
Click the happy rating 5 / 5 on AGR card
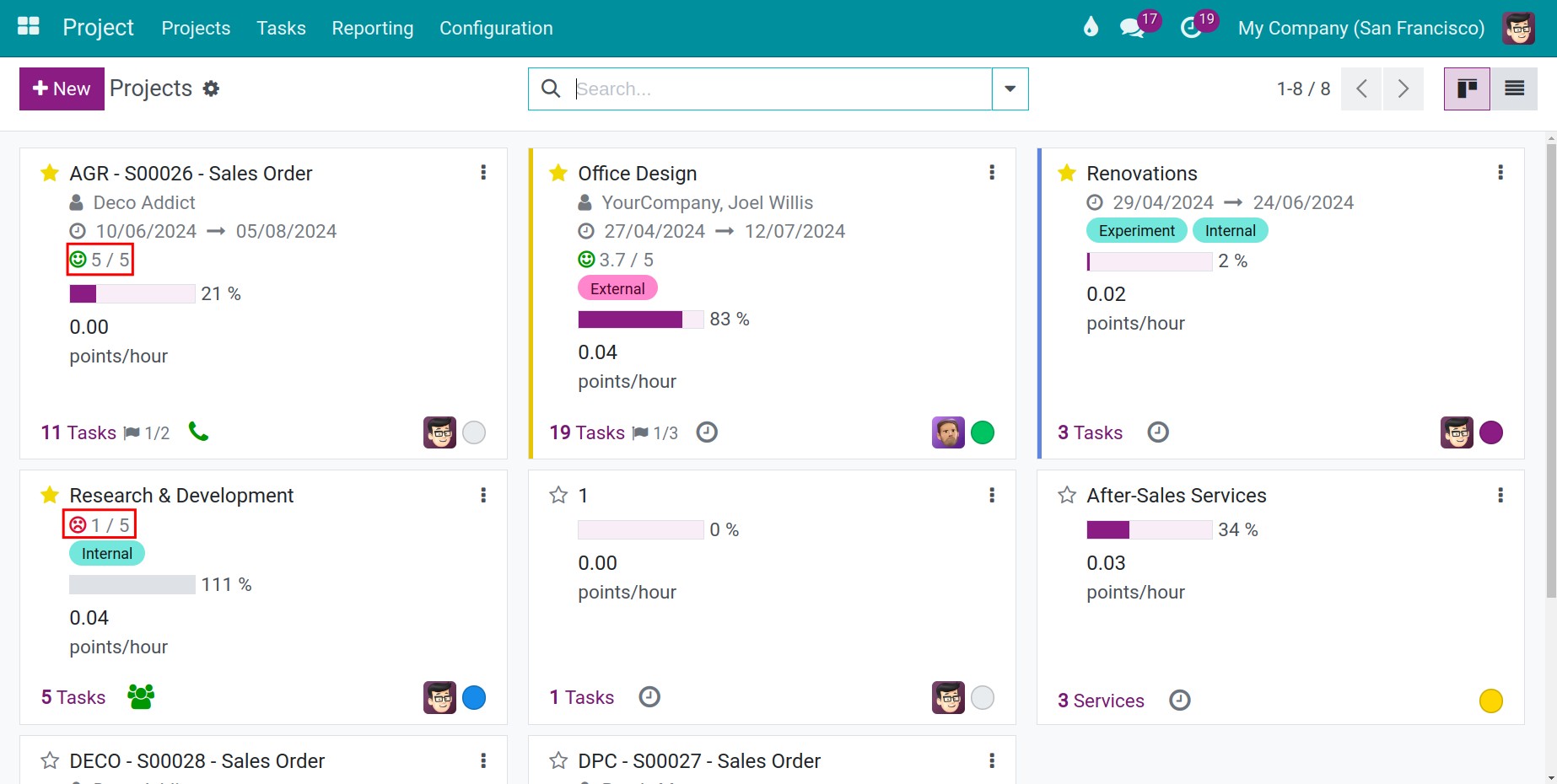pyautogui.click(x=100, y=260)
